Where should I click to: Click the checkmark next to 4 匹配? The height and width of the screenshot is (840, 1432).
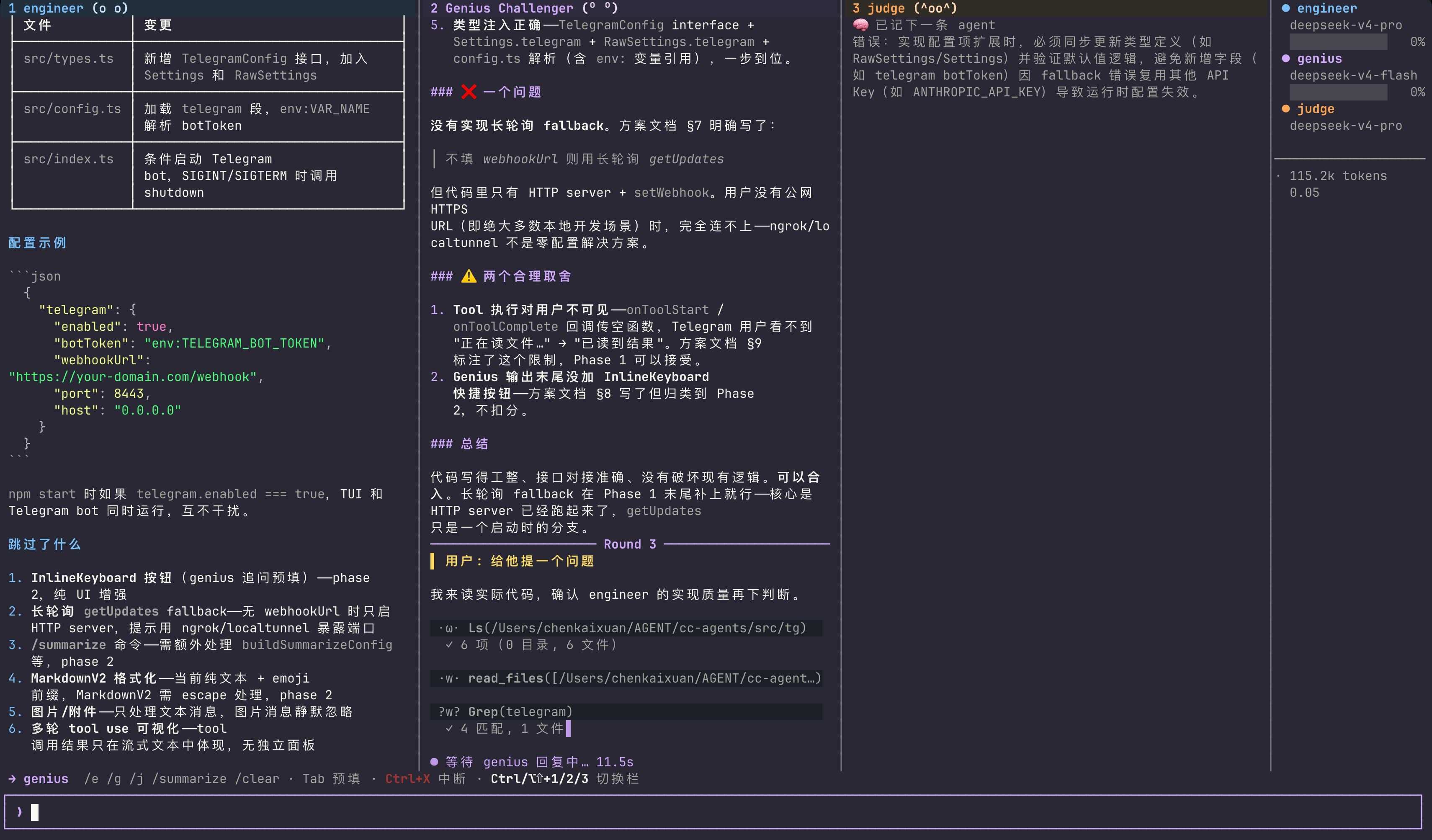click(x=450, y=728)
